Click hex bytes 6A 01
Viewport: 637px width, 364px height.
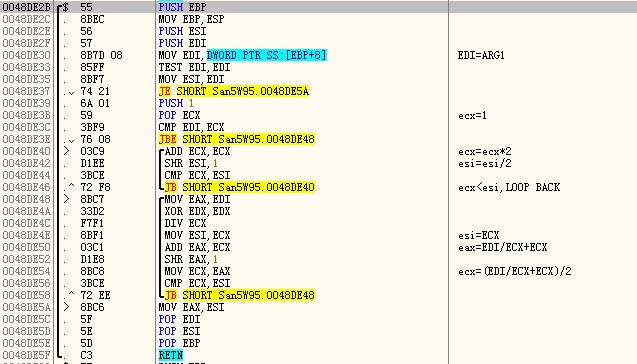click(95, 103)
